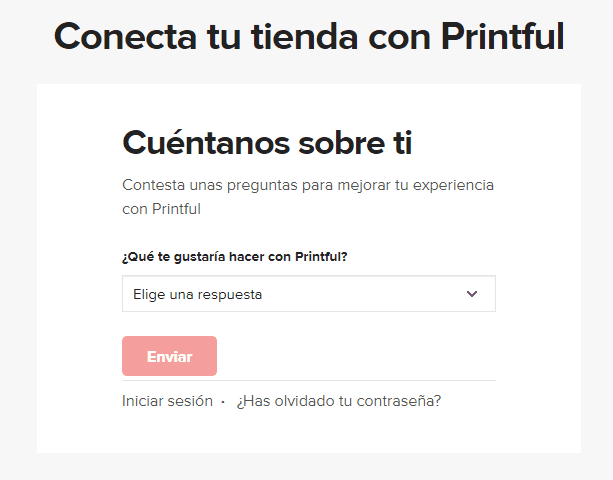The height and width of the screenshot is (480, 613).
Task: Click the divider line below Enviar
Action: point(308,380)
